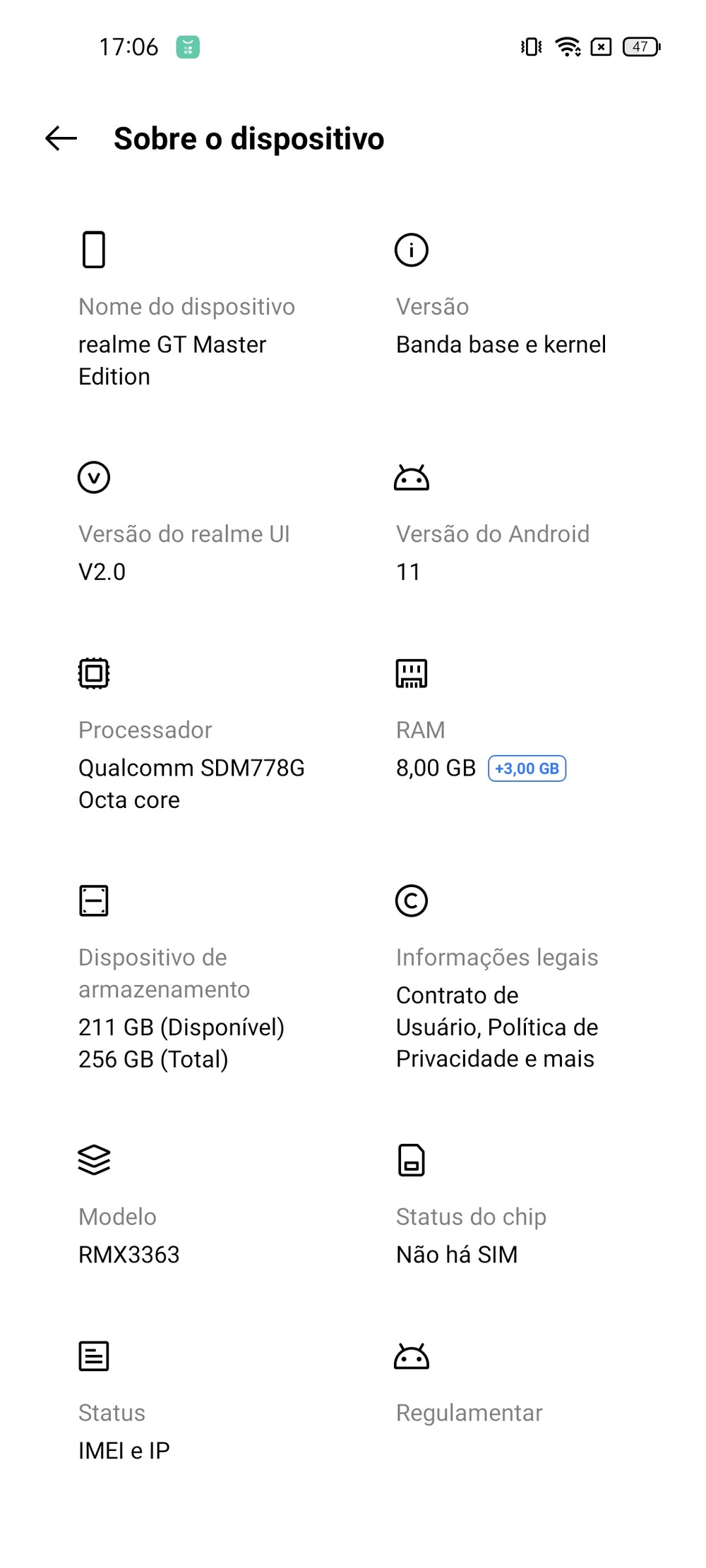Tap the storage drive icon
The height and width of the screenshot is (1568, 706).
coord(94,900)
